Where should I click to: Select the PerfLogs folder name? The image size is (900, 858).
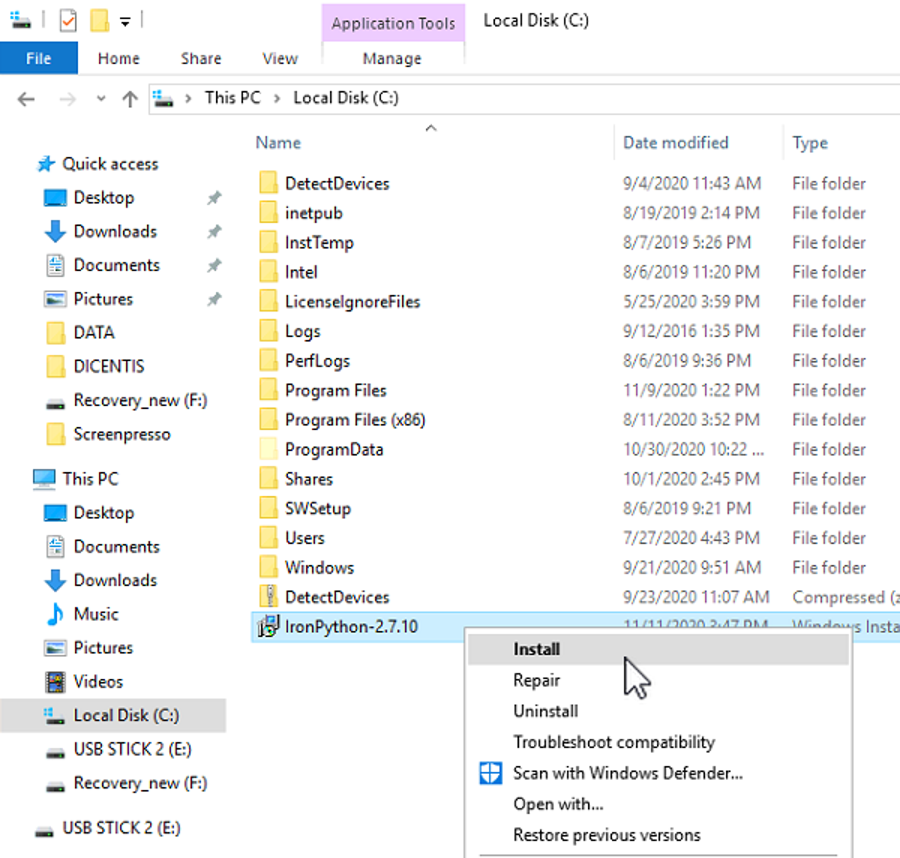coord(317,360)
